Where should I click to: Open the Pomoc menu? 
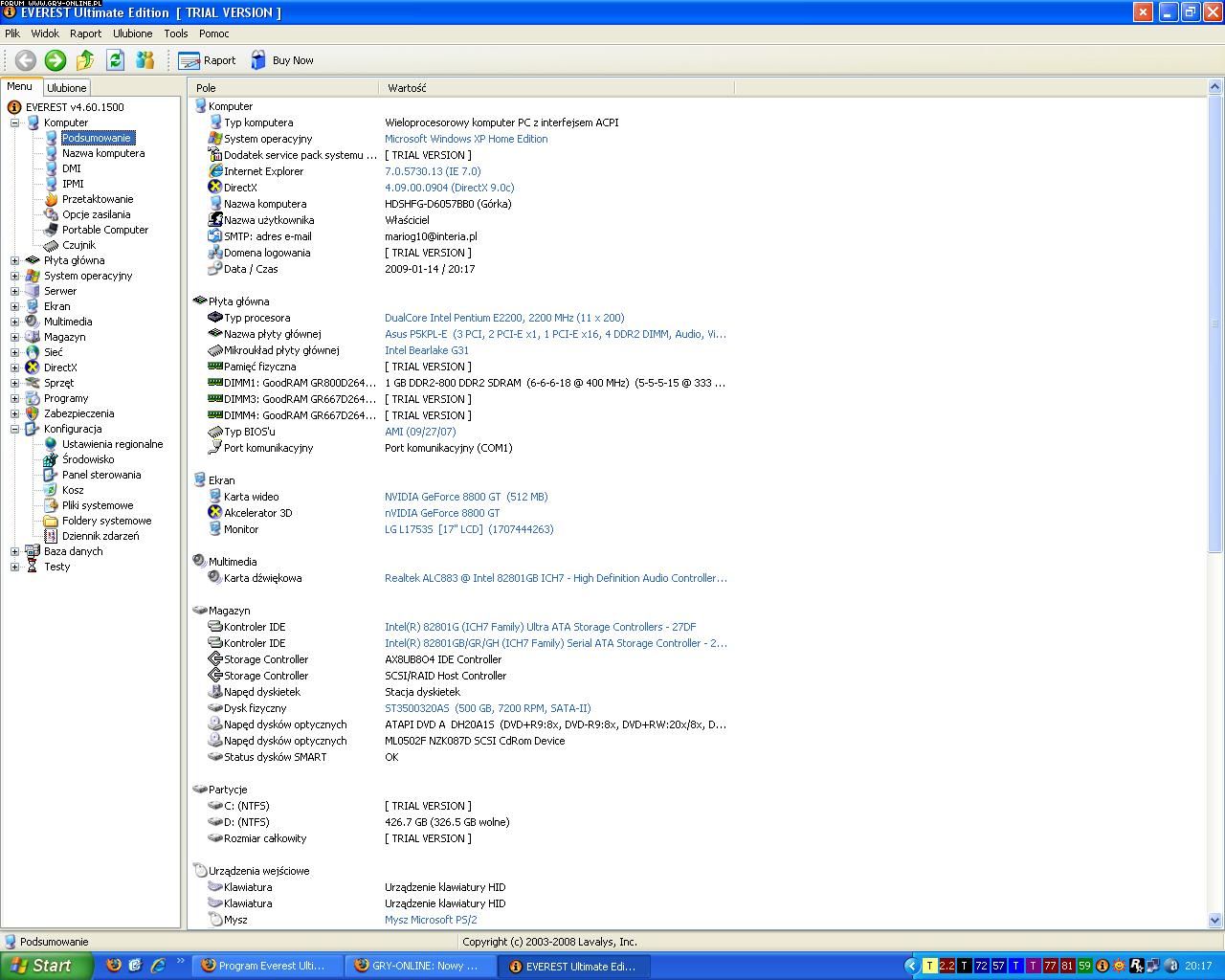[213, 33]
